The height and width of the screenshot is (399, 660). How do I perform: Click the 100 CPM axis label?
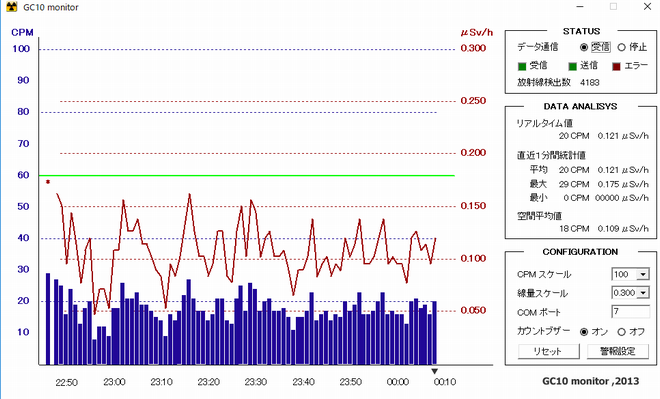pyautogui.click(x=21, y=49)
